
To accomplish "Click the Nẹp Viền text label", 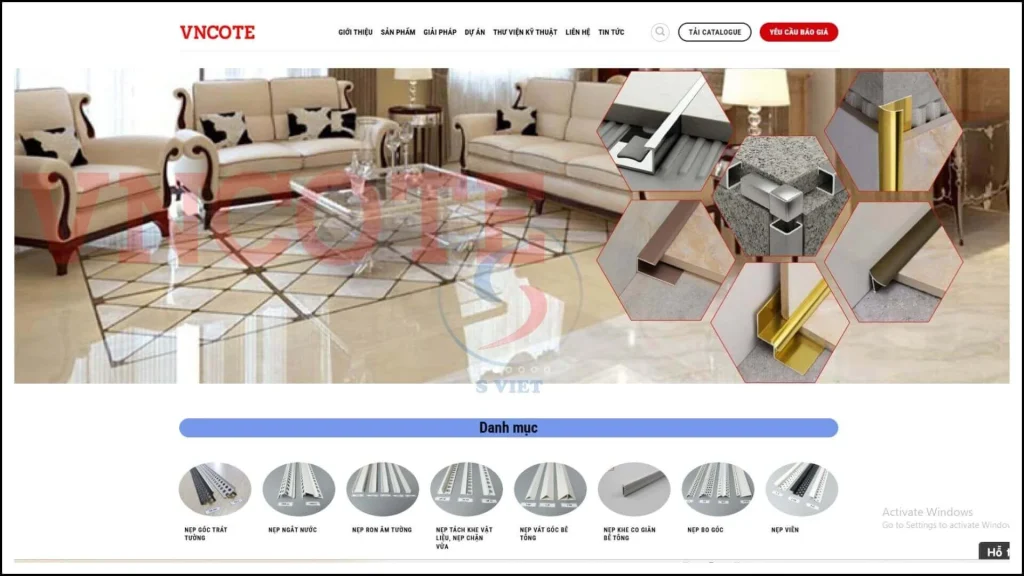I will tap(785, 530).
